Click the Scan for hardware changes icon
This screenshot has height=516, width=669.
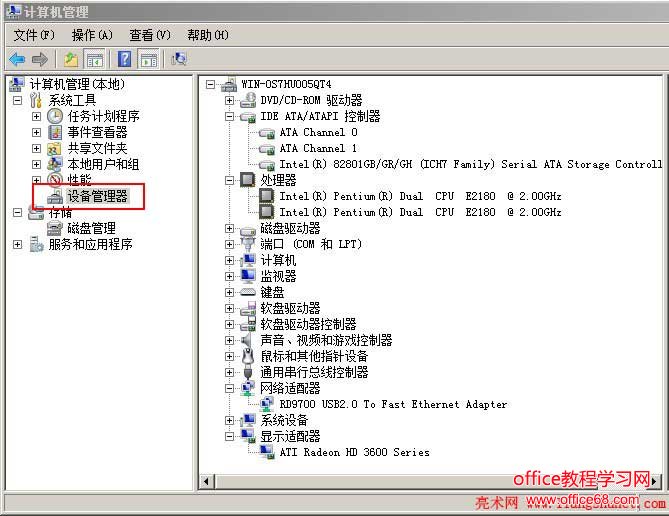tap(179, 59)
